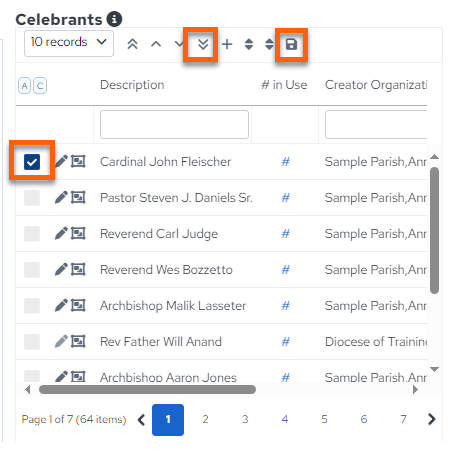The image size is (456, 451).
Task: Click the Celebrants info icon
Action: coord(114,19)
